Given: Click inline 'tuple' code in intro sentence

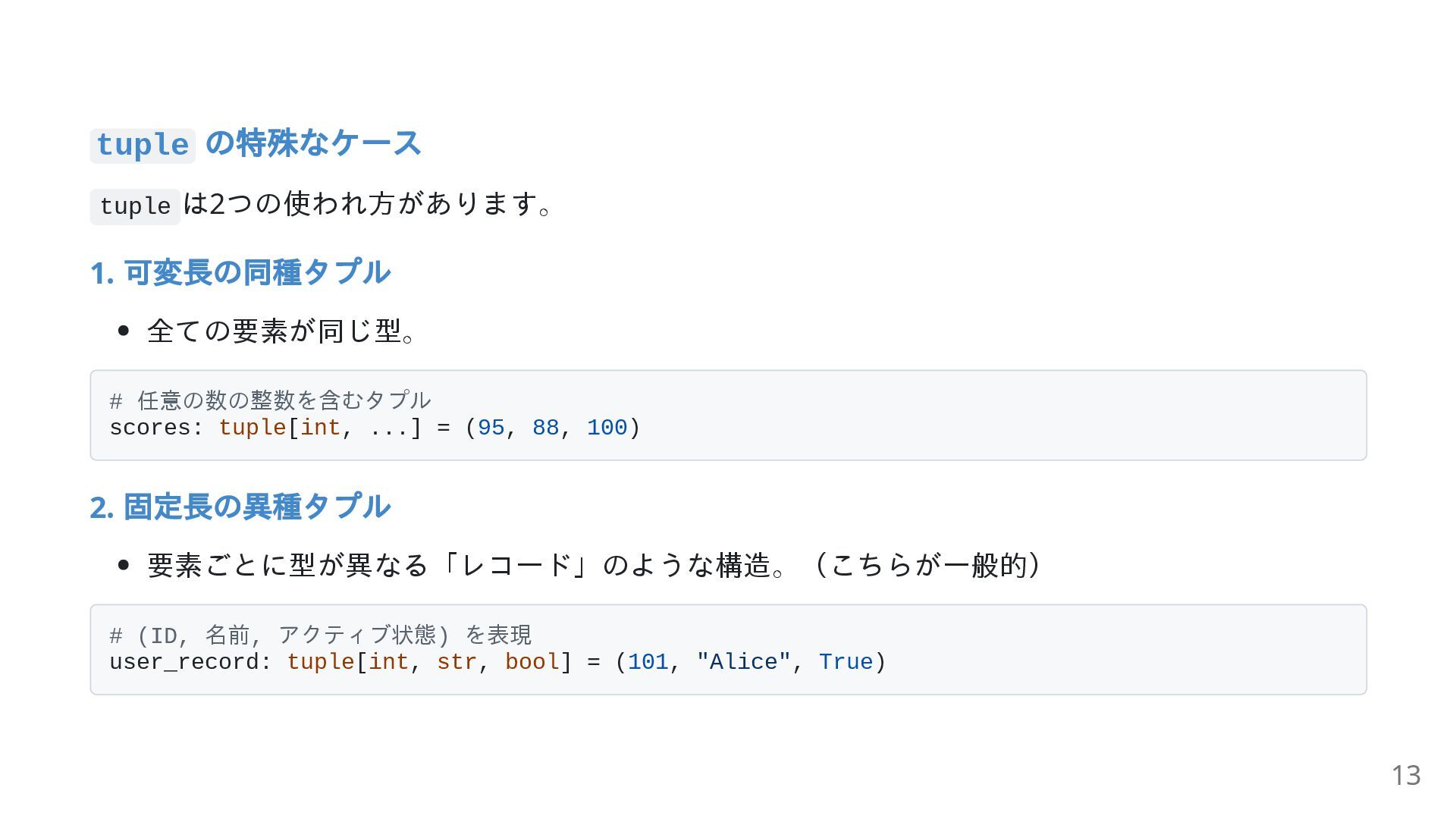Looking at the screenshot, I should click(135, 206).
